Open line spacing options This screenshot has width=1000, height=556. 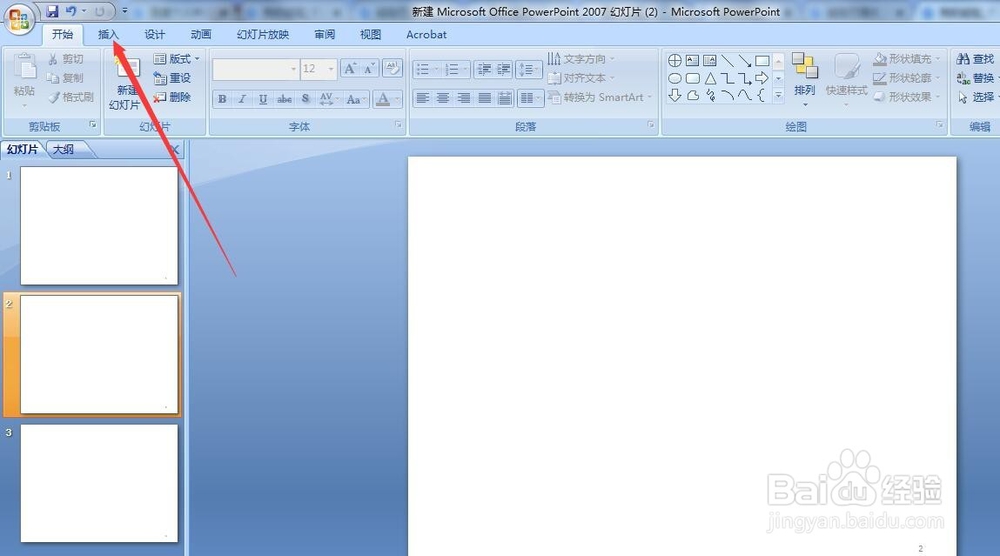(529, 69)
